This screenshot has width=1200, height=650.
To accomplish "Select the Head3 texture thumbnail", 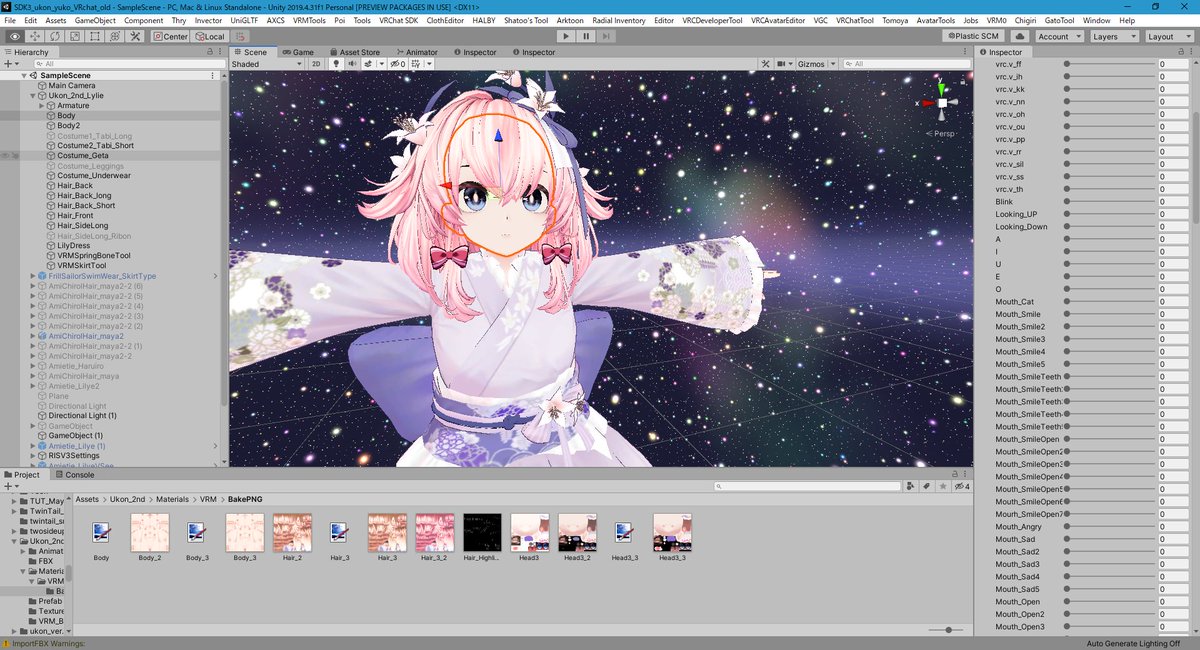I will click(x=530, y=532).
